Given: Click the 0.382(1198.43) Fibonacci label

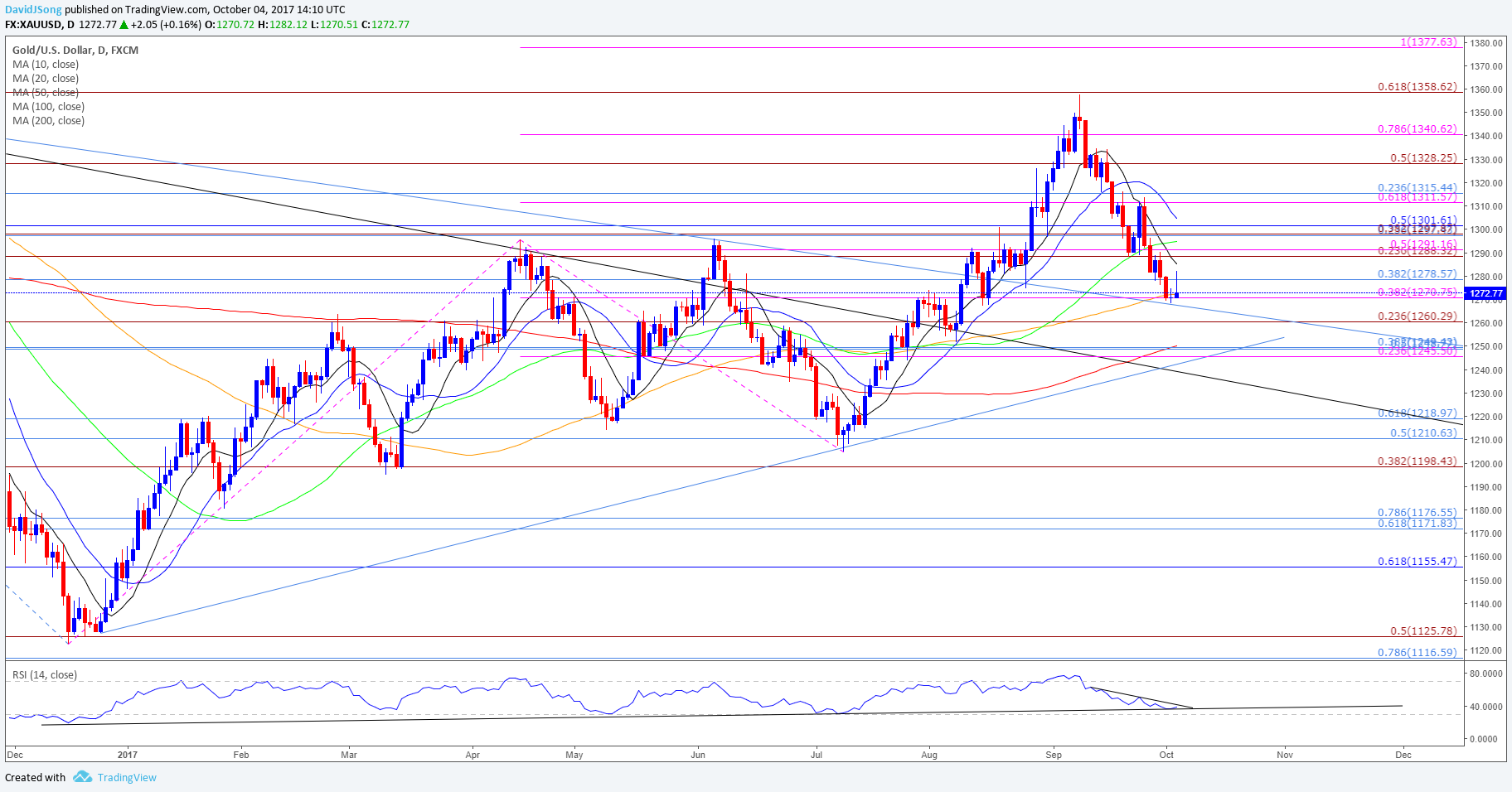Looking at the screenshot, I should click(1417, 461).
